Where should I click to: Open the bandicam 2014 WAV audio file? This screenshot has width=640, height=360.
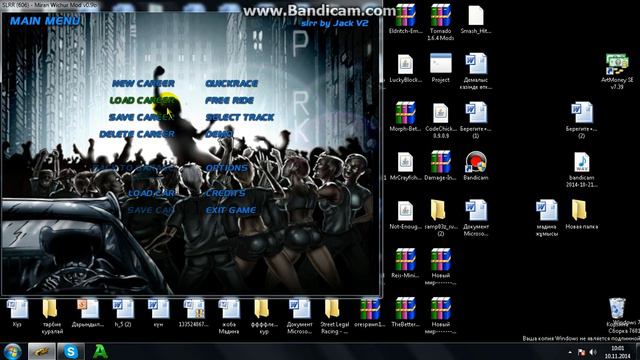[582, 162]
